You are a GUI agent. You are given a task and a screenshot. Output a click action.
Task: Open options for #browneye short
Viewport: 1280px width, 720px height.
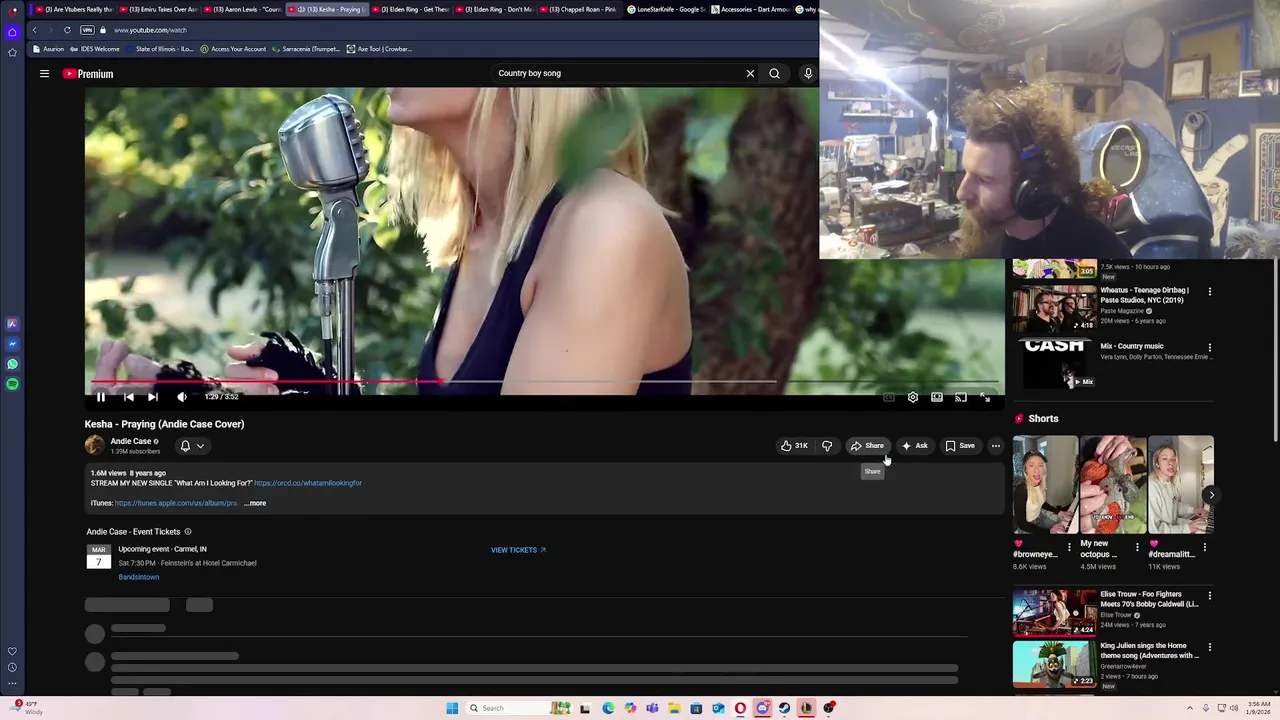(x=1069, y=547)
